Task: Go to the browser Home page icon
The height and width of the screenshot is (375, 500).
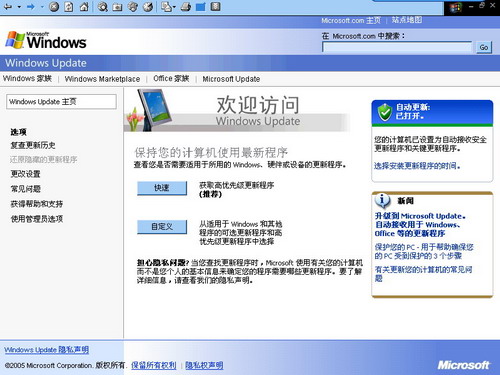Action: (84, 7)
